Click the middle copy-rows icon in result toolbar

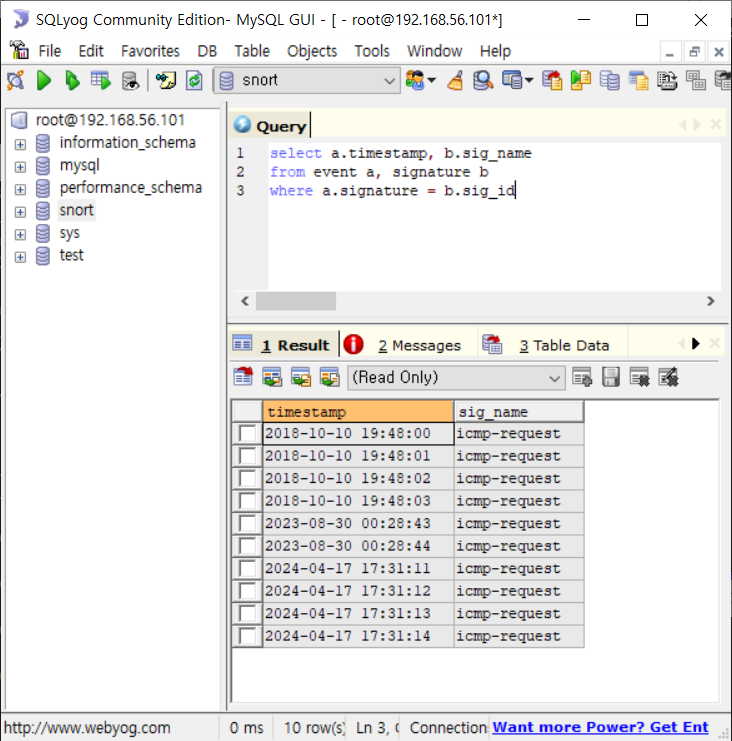301,377
